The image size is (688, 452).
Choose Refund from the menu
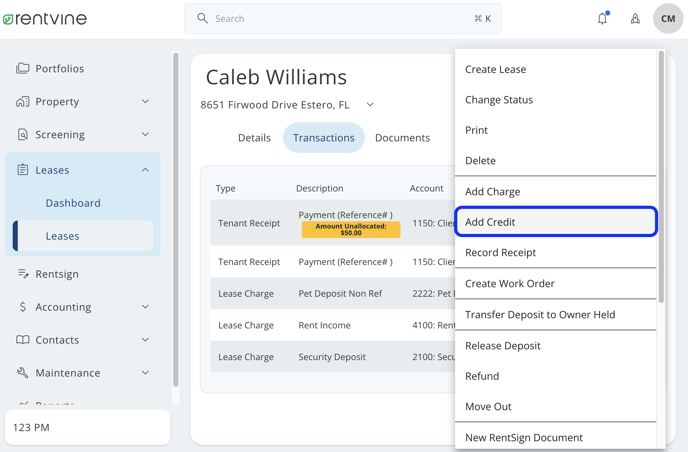(x=555, y=376)
